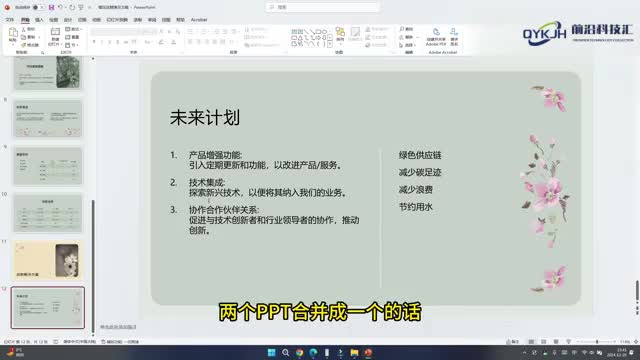Click the Reset (重置) slide button
The image size is (640, 360).
click(x=72, y=37)
